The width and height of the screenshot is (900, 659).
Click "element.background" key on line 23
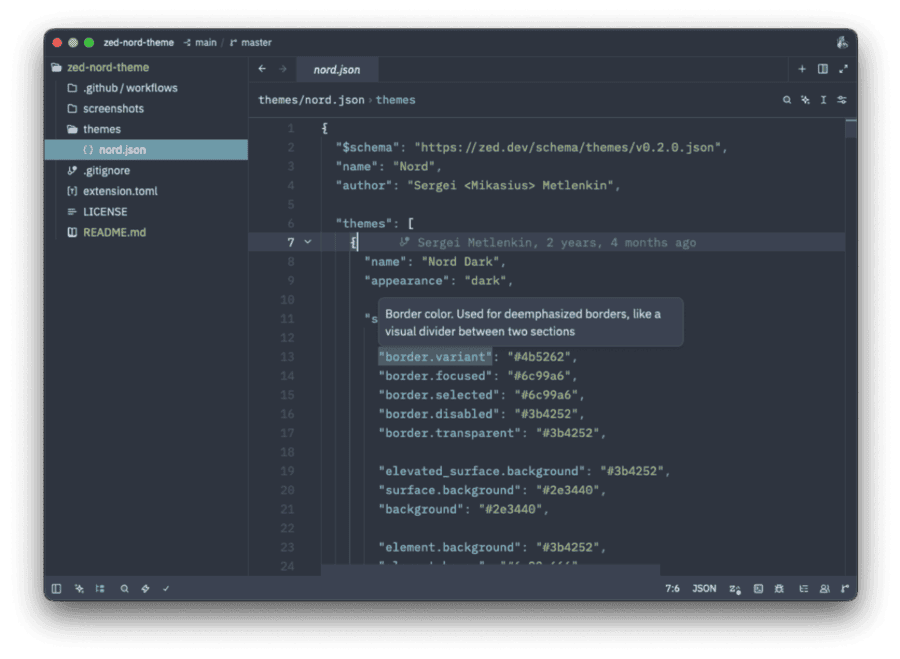tap(449, 547)
